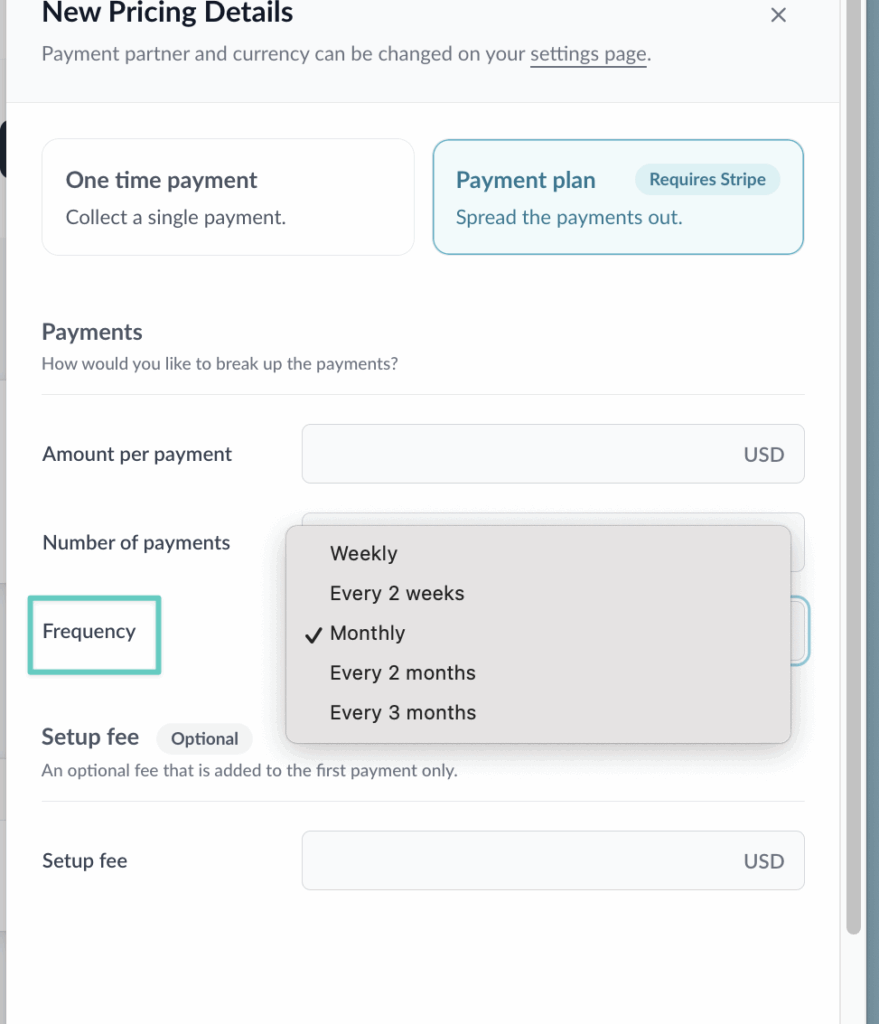The height and width of the screenshot is (1024, 879).
Task: Select the Payment plan option
Action: 617,197
